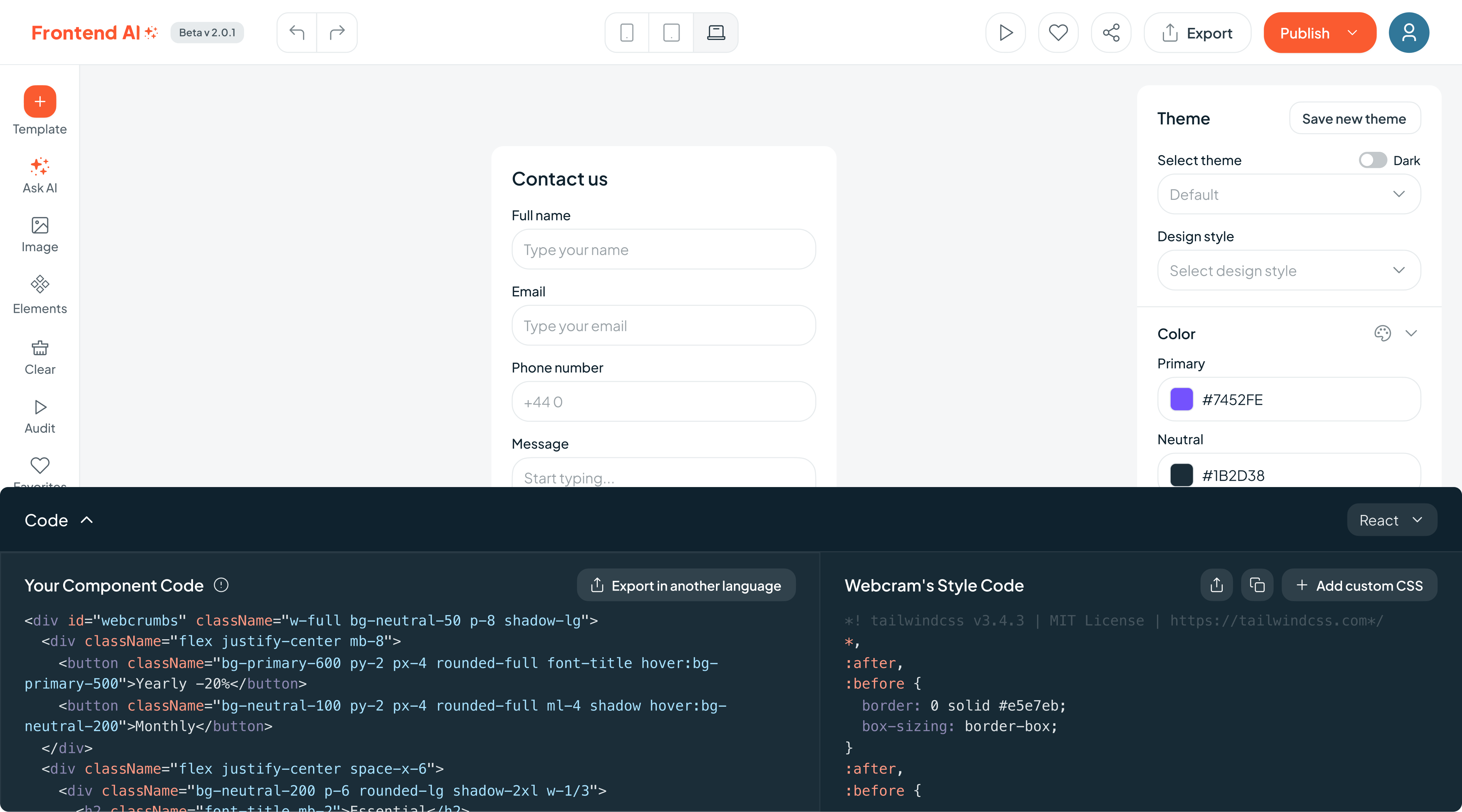Open the React language dropdown
This screenshot has height=812, width=1462.
click(1391, 519)
